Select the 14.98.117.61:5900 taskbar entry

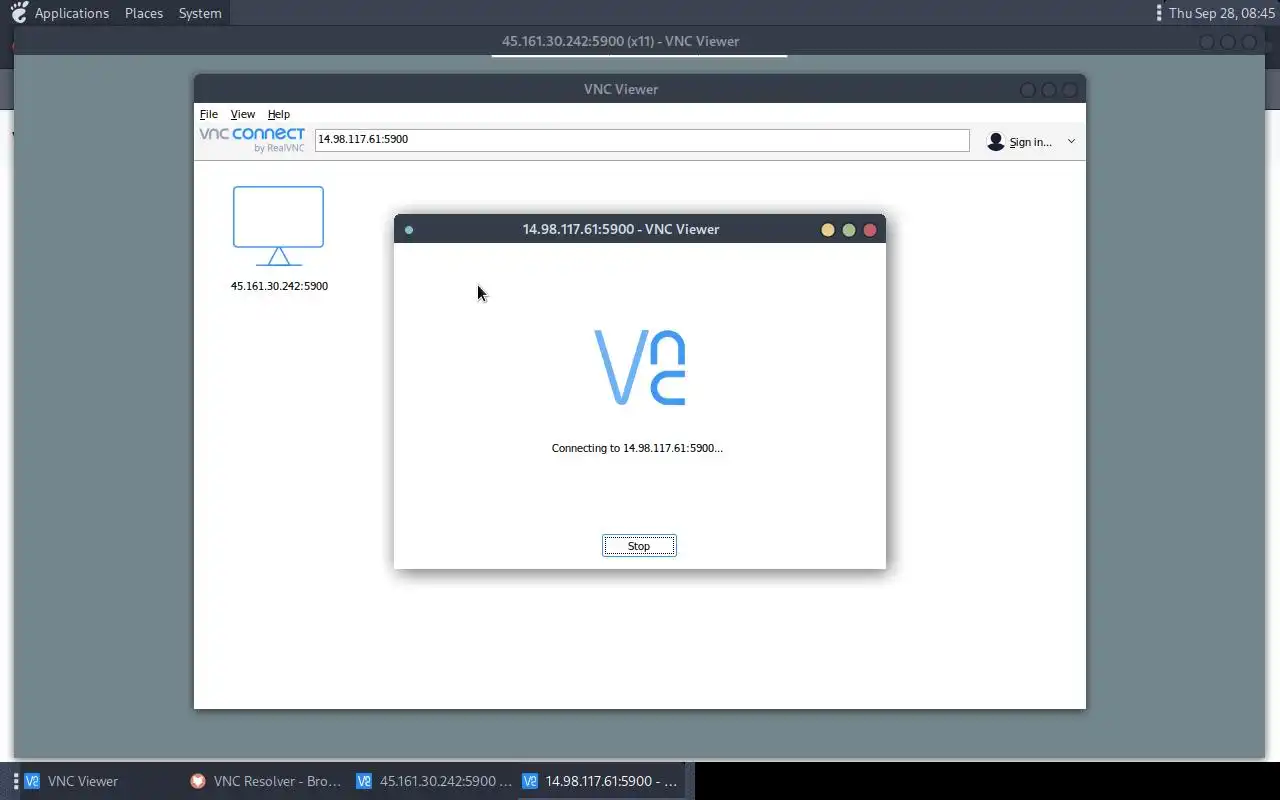pos(601,781)
